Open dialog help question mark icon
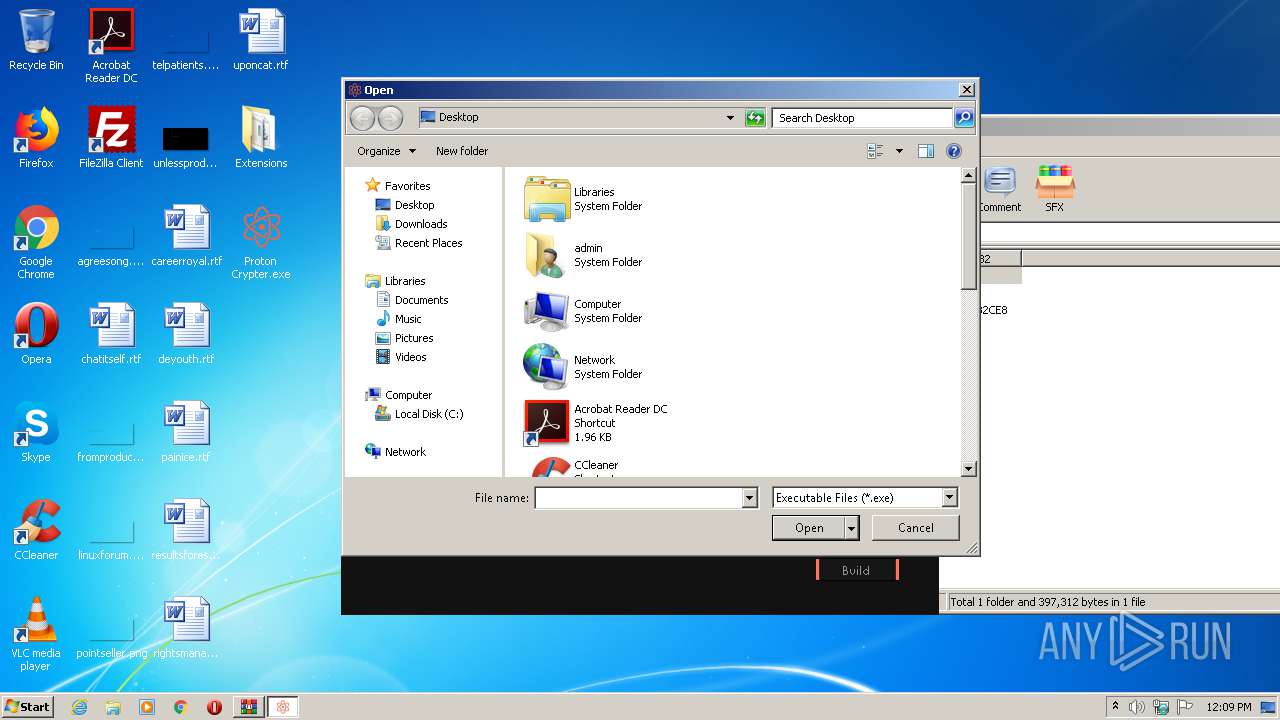1280x720 pixels. 954,151
